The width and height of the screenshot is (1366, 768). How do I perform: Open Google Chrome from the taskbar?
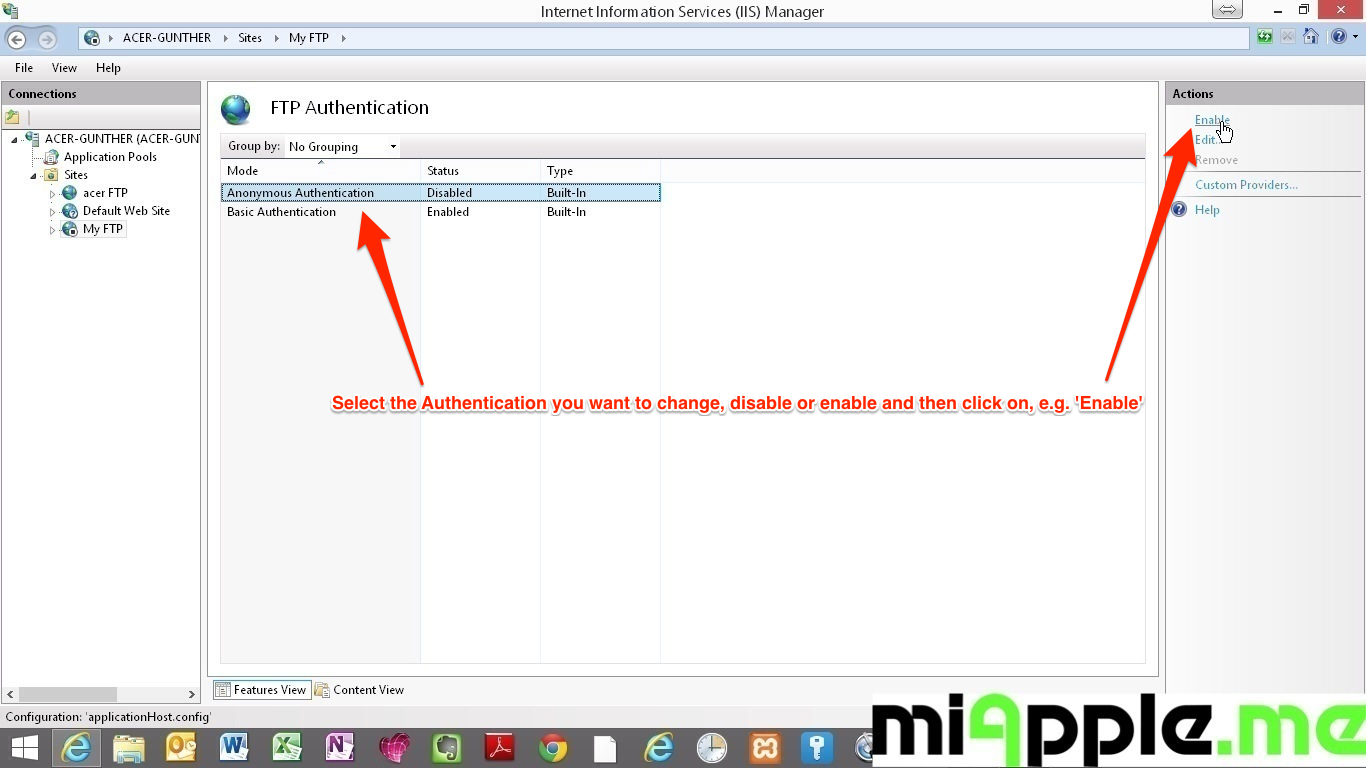[x=553, y=748]
